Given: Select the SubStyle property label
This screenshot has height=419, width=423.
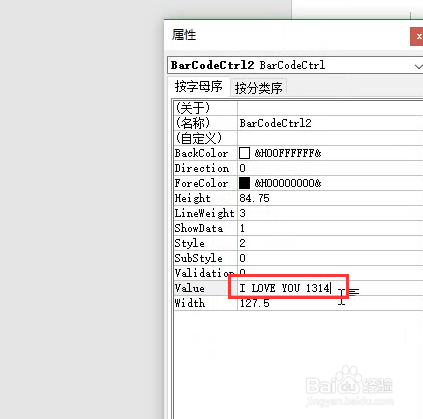Looking at the screenshot, I should [x=198, y=258].
